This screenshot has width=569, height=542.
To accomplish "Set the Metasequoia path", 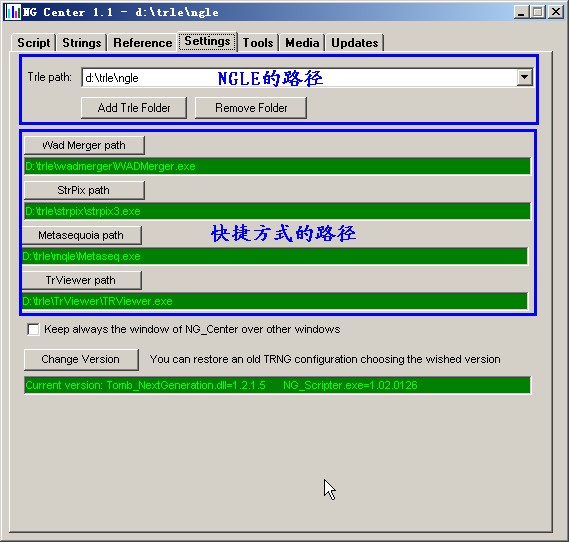I will click(x=82, y=235).
